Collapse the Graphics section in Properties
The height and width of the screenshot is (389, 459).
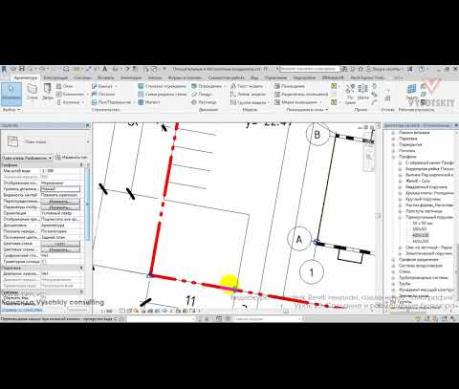[x=81, y=165]
